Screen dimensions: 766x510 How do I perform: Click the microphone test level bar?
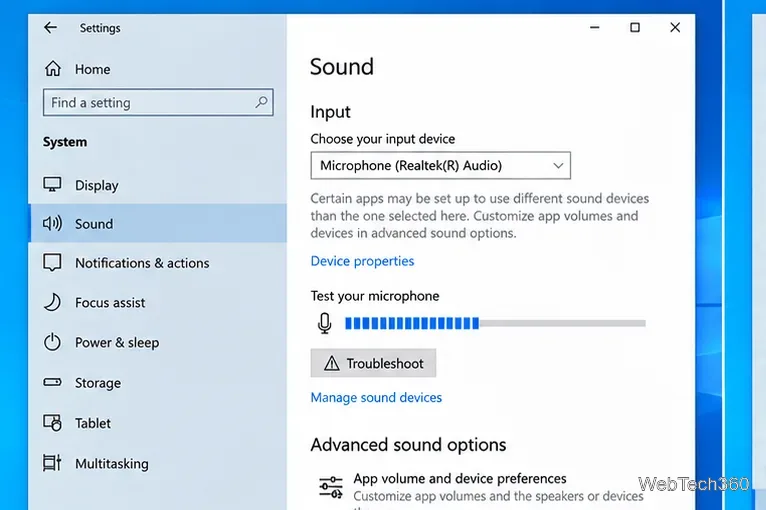click(x=495, y=323)
